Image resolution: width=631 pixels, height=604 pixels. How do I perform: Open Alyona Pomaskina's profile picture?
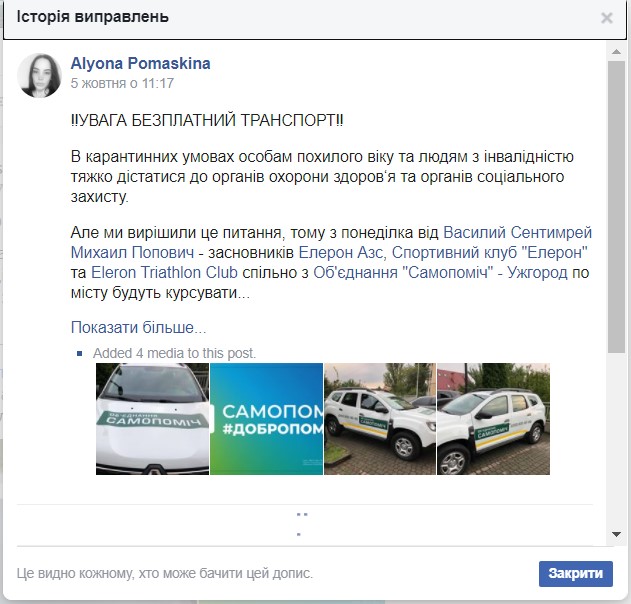[x=39, y=76]
